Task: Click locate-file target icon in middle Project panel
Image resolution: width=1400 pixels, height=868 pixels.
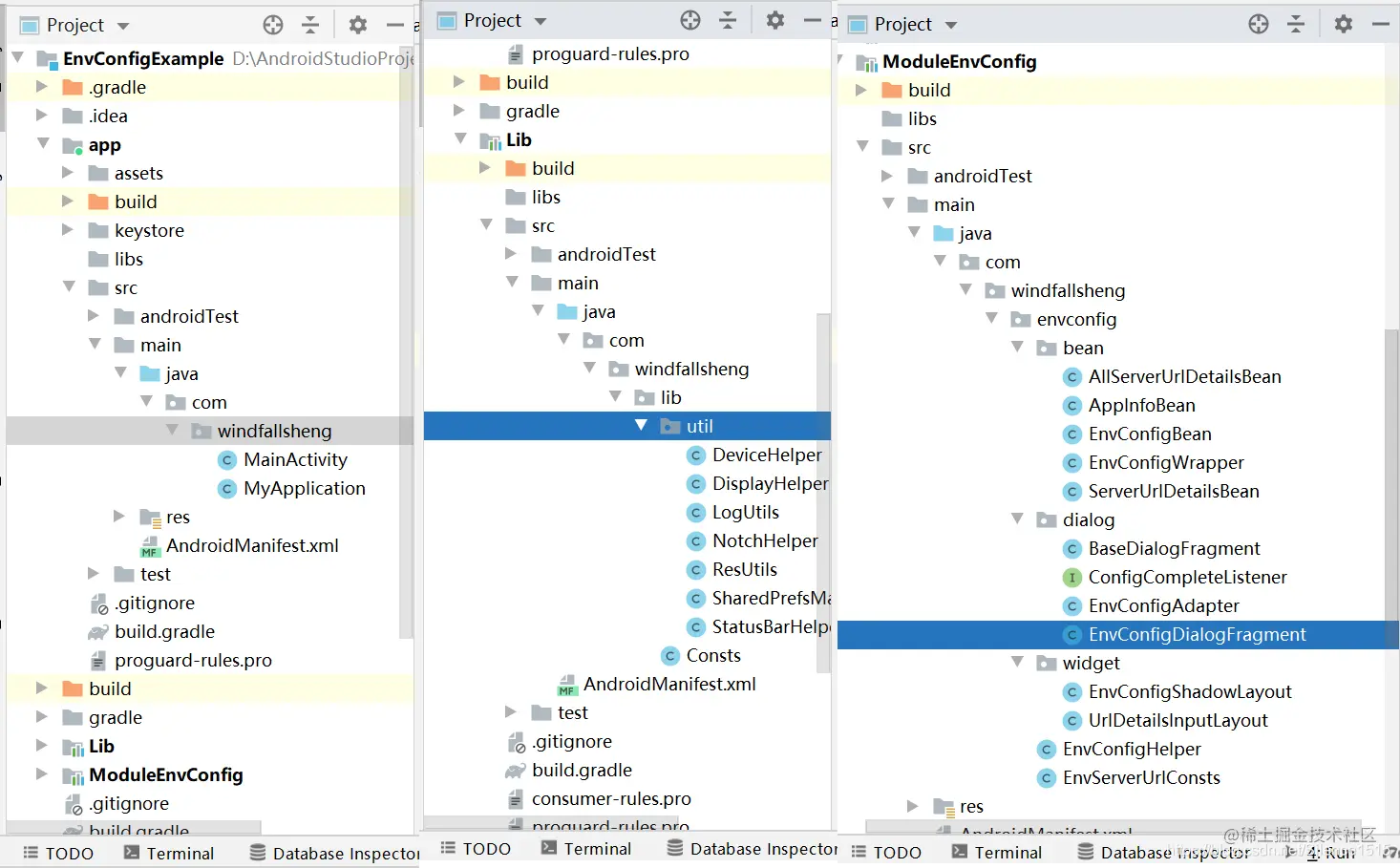Action: (x=690, y=20)
